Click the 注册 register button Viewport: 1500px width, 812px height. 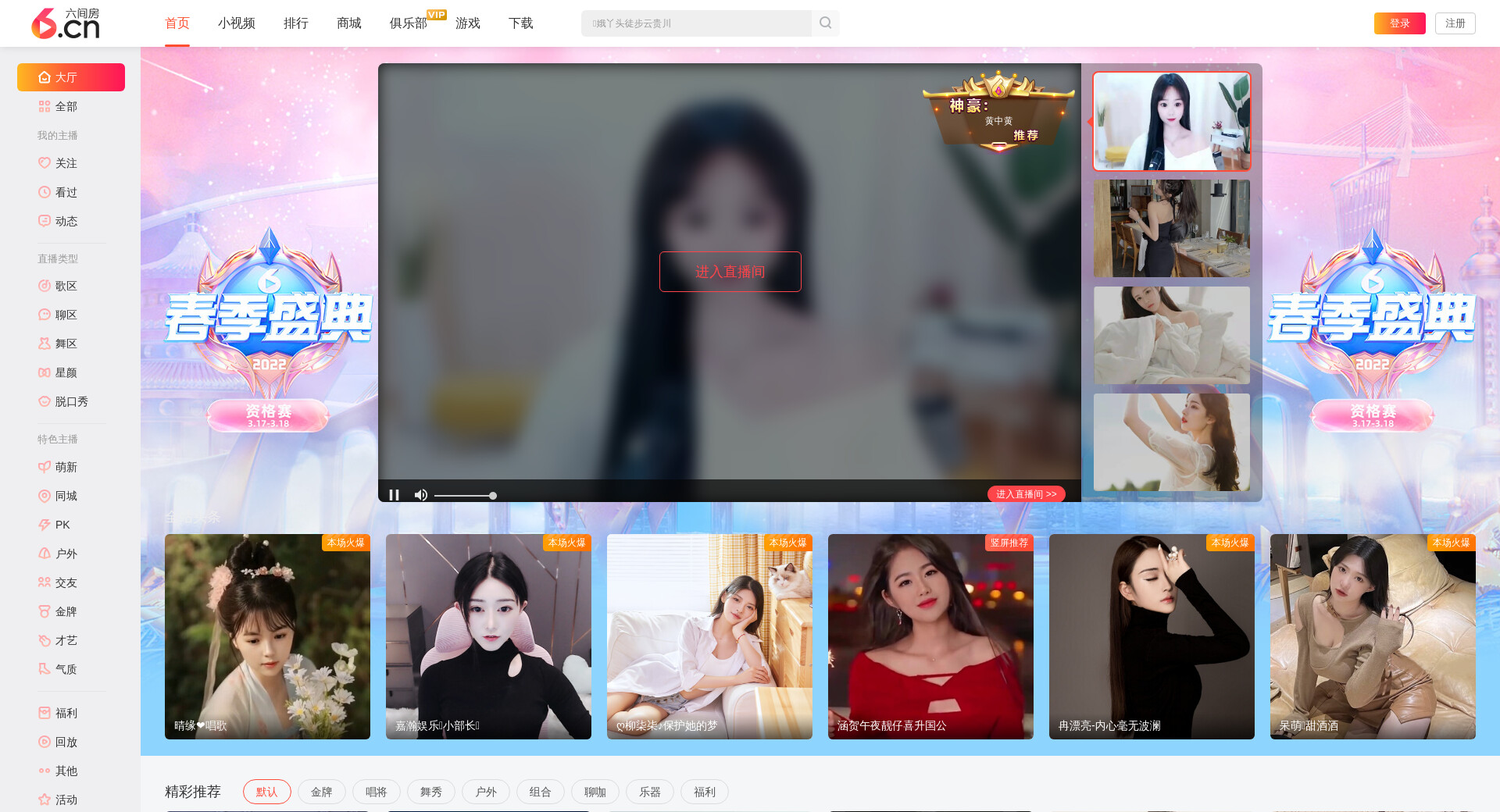[x=1455, y=23]
